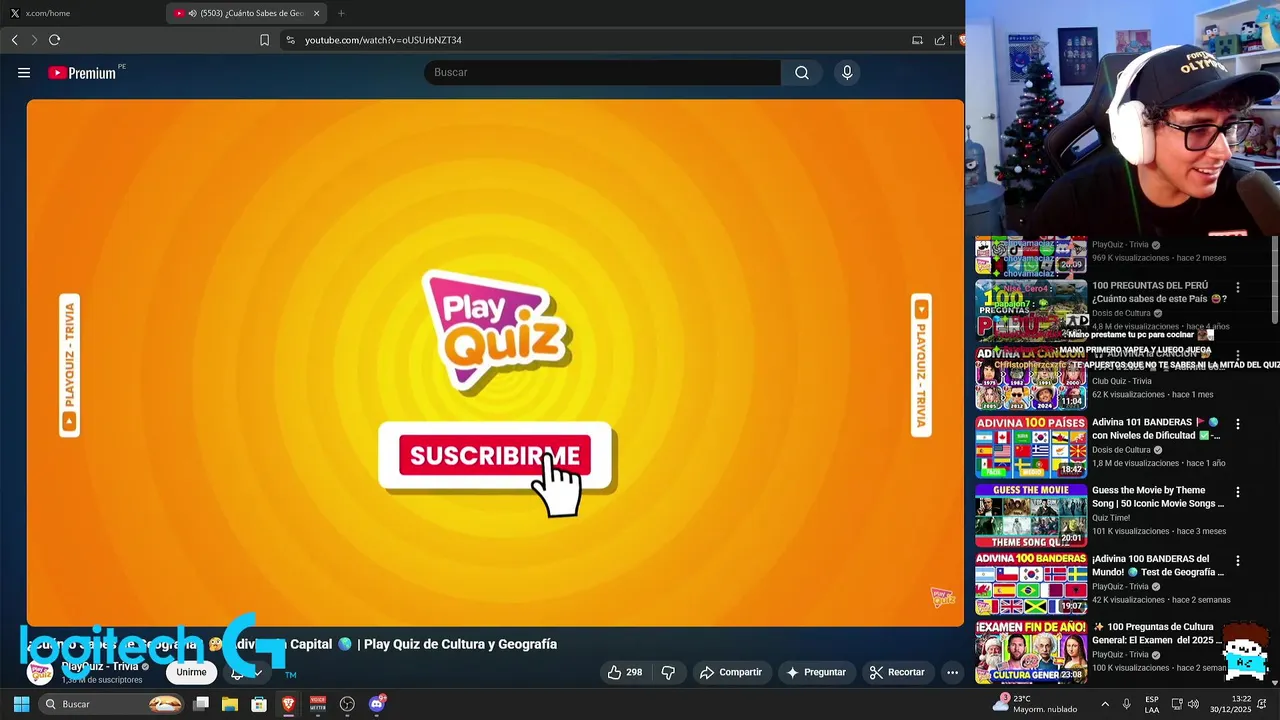Open Task View from the taskbar

coord(201,704)
